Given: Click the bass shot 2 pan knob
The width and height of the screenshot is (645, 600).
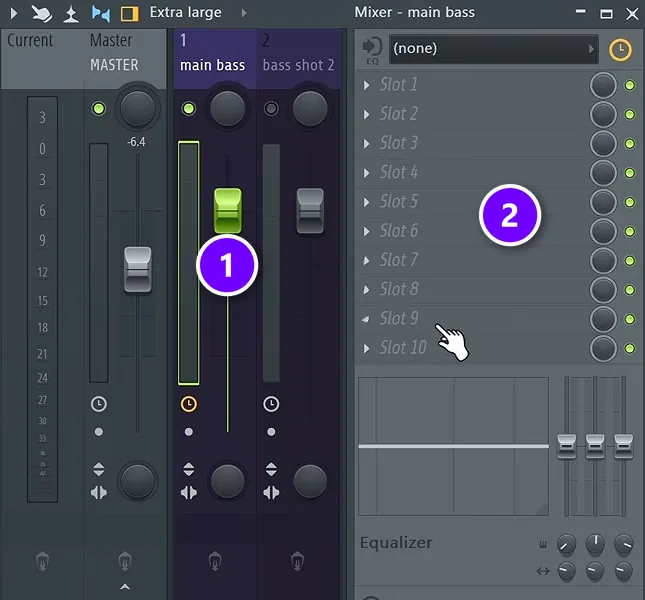Looking at the screenshot, I should tap(310, 108).
